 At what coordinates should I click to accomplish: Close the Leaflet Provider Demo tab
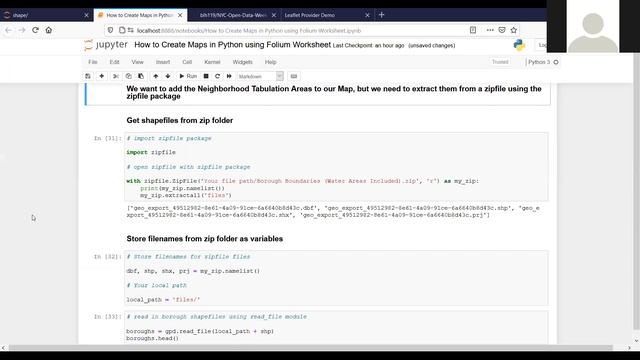367,15
